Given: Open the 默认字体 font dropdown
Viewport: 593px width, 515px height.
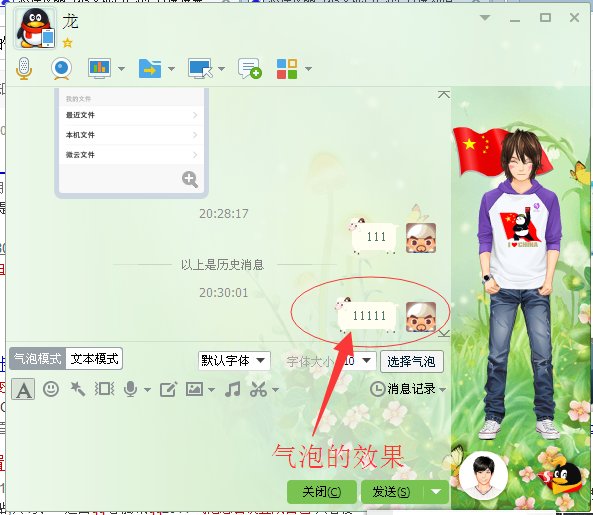Looking at the screenshot, I should (x=234, y=361).
